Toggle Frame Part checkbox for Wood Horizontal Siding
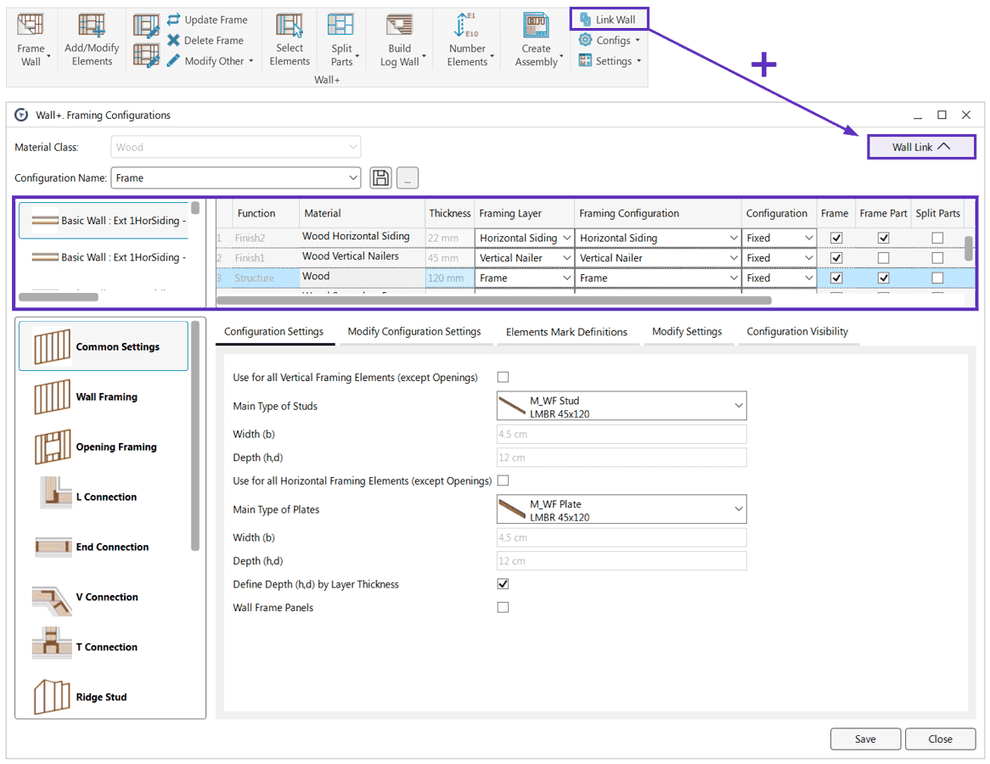Screen dimensions: 990x764 coord(883,238)
